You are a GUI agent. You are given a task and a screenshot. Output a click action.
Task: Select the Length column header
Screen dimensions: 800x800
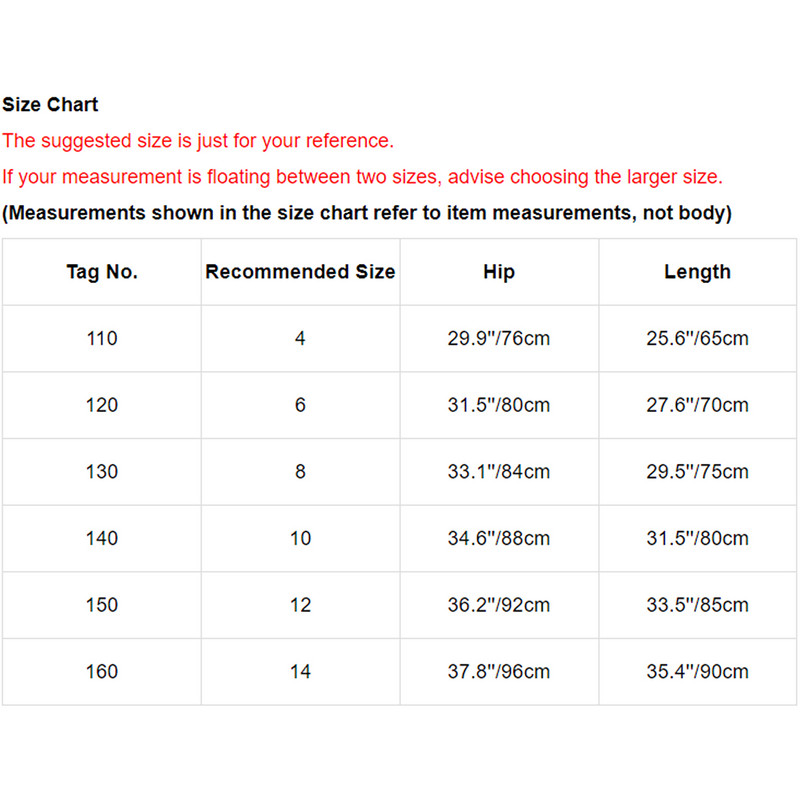click(x=697, y=272)
